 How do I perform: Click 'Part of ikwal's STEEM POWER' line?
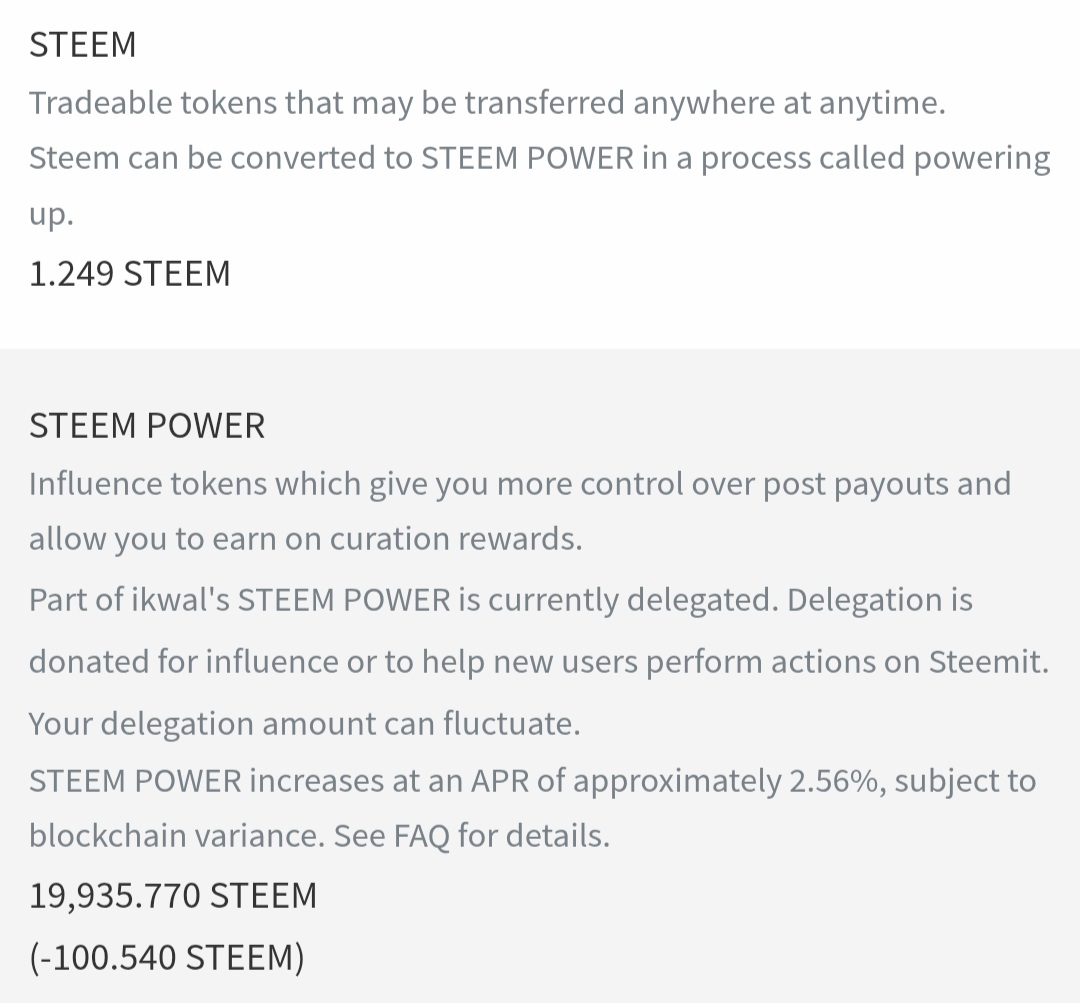[501, 600]
